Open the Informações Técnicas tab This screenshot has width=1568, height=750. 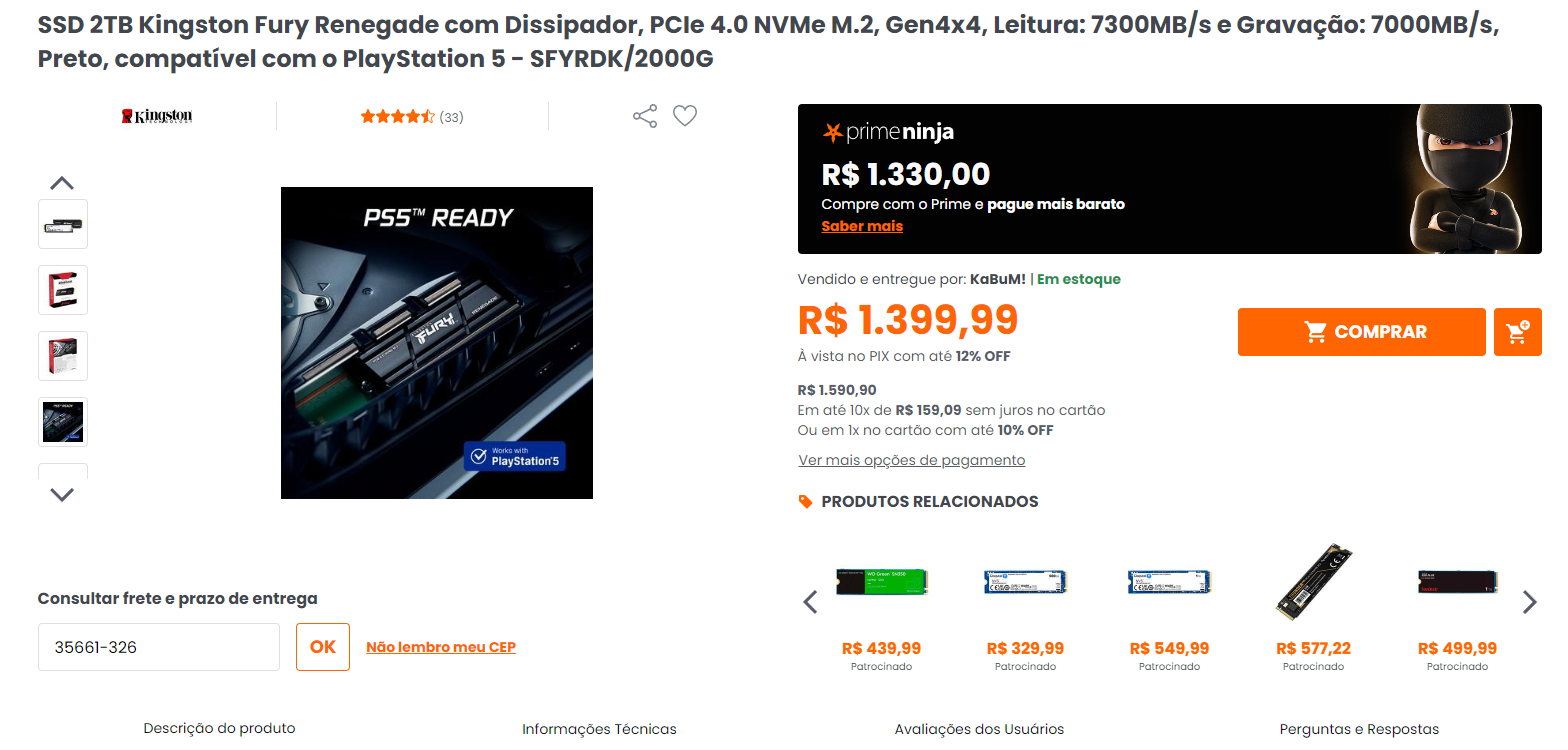point(599,729)
